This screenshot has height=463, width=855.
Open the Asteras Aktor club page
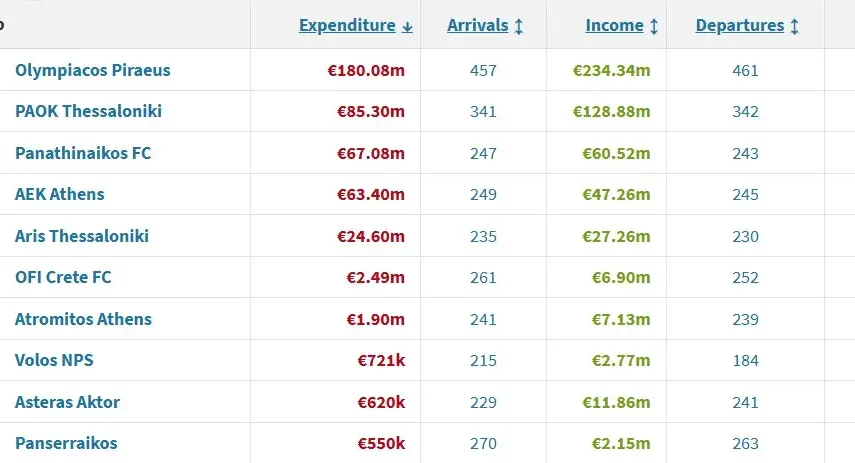[67, 402]
